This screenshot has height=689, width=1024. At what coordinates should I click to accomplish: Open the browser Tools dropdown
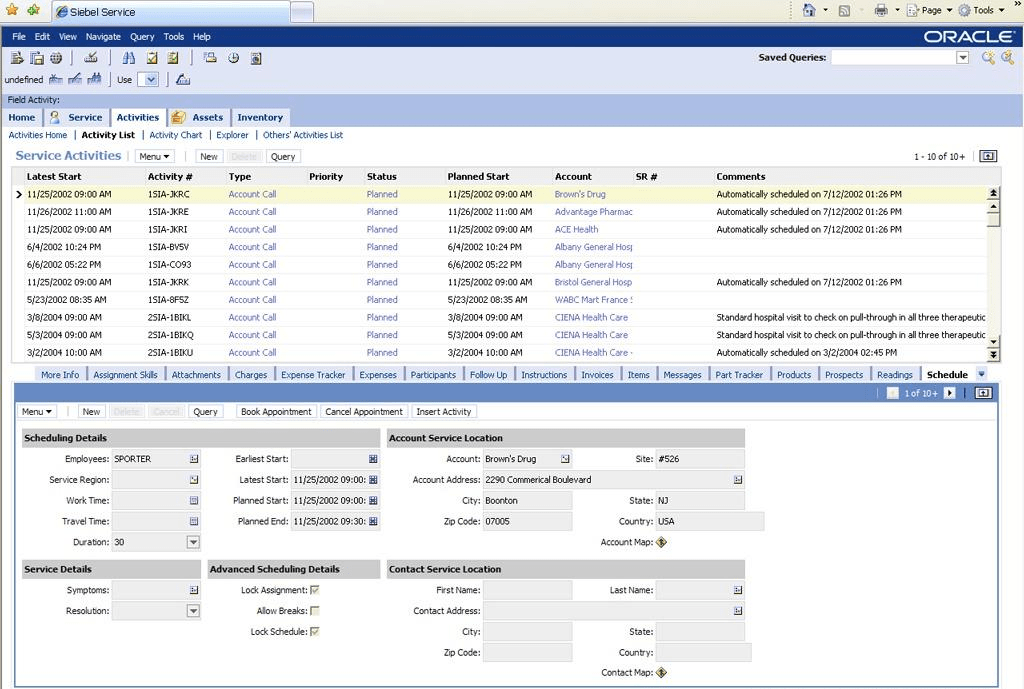click(982, 10)
